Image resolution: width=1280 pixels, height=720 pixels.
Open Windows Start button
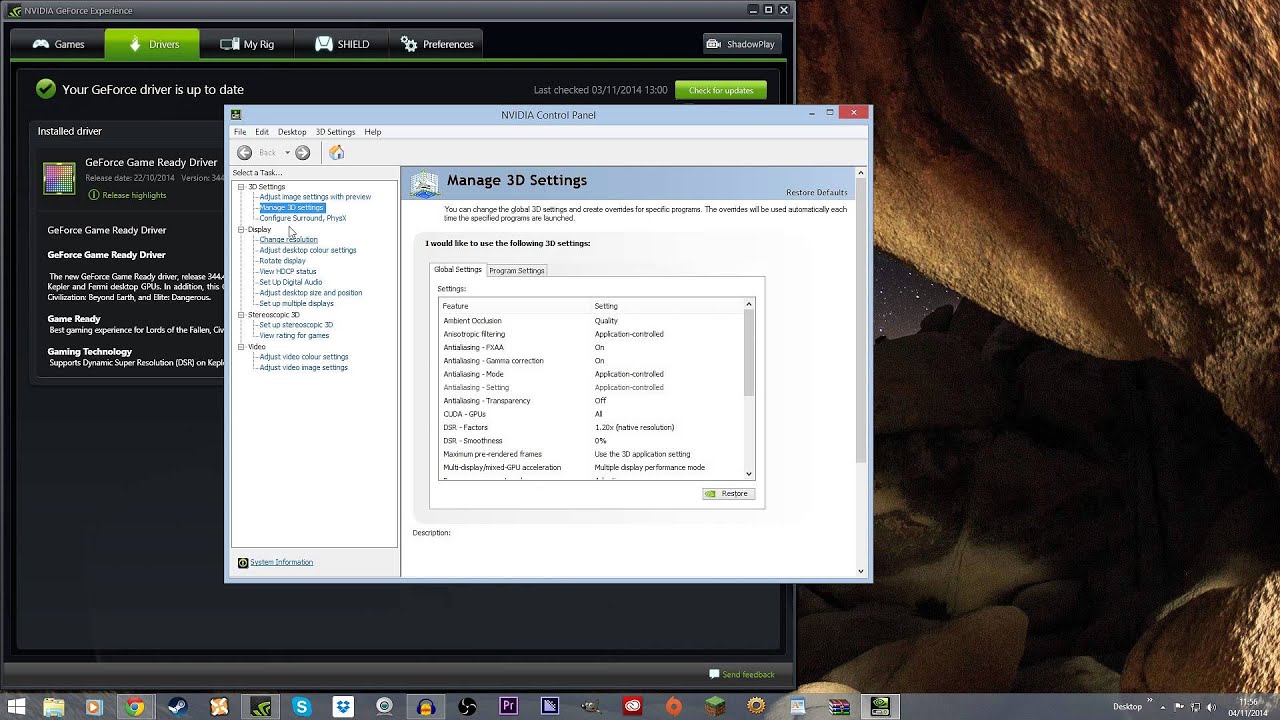point(17,707)
